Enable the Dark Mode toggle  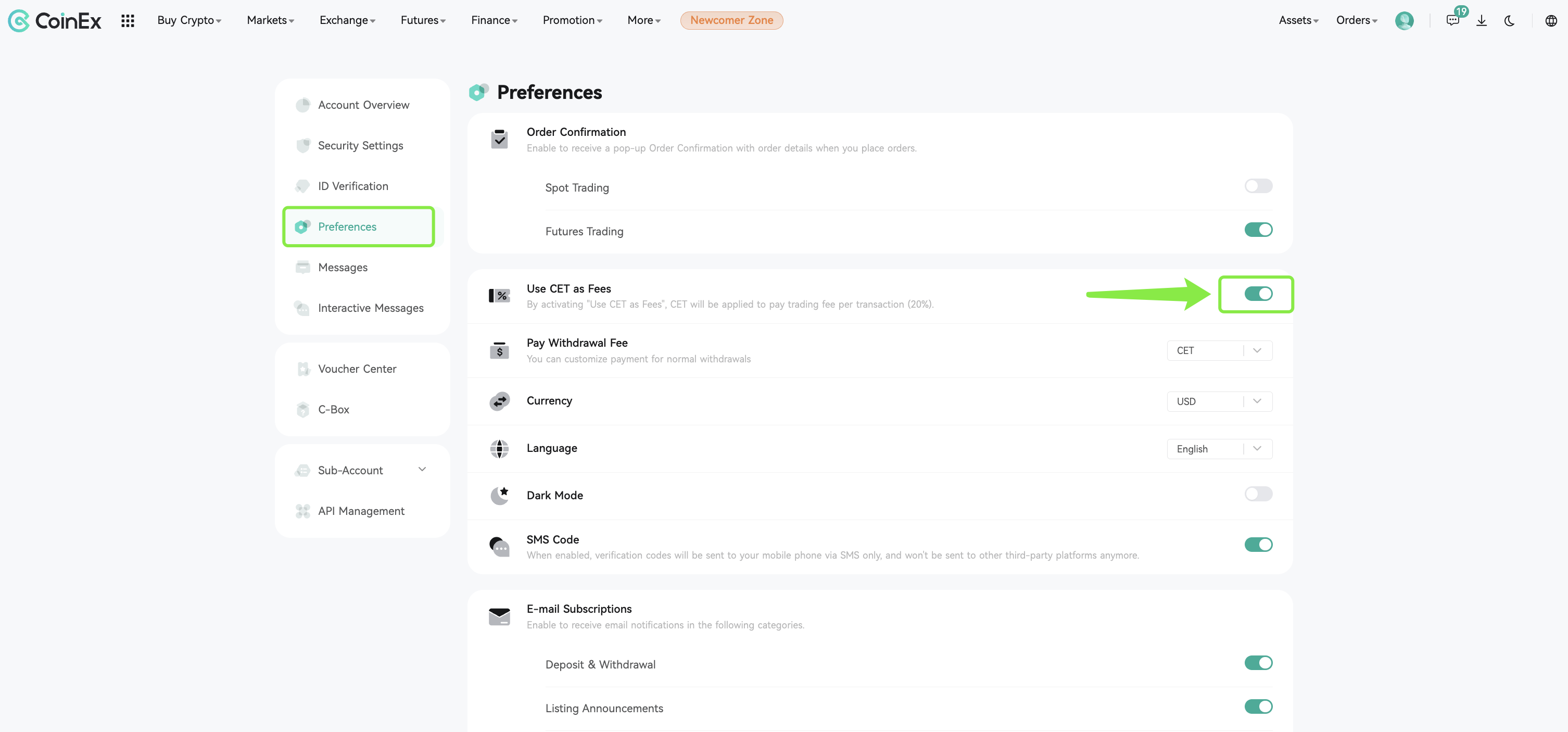click(x=1258, y=494)
